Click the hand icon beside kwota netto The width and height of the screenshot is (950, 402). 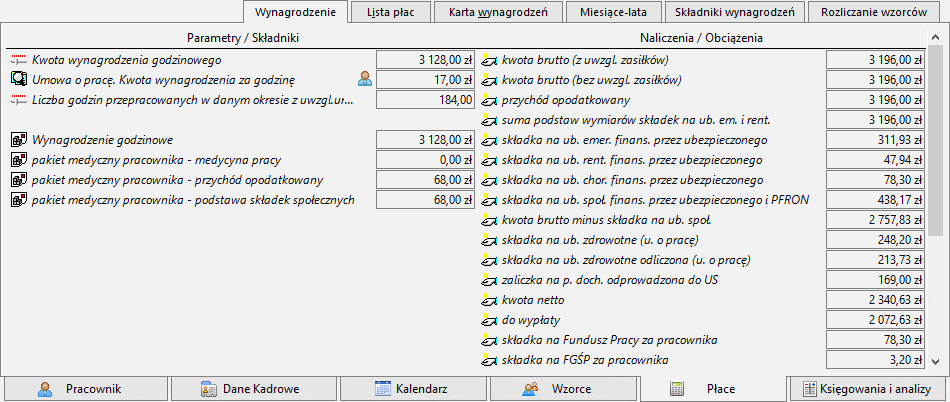point(489,300)
